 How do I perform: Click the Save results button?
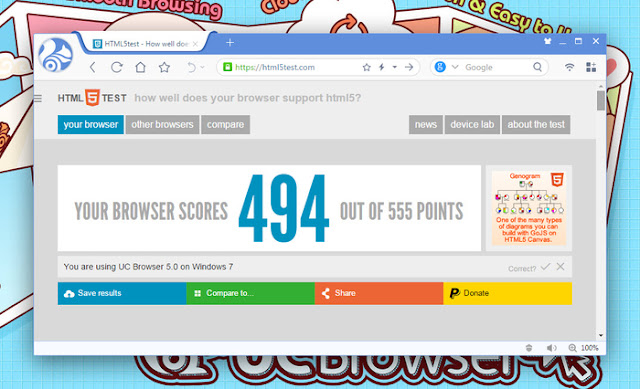tap(122, 293)
